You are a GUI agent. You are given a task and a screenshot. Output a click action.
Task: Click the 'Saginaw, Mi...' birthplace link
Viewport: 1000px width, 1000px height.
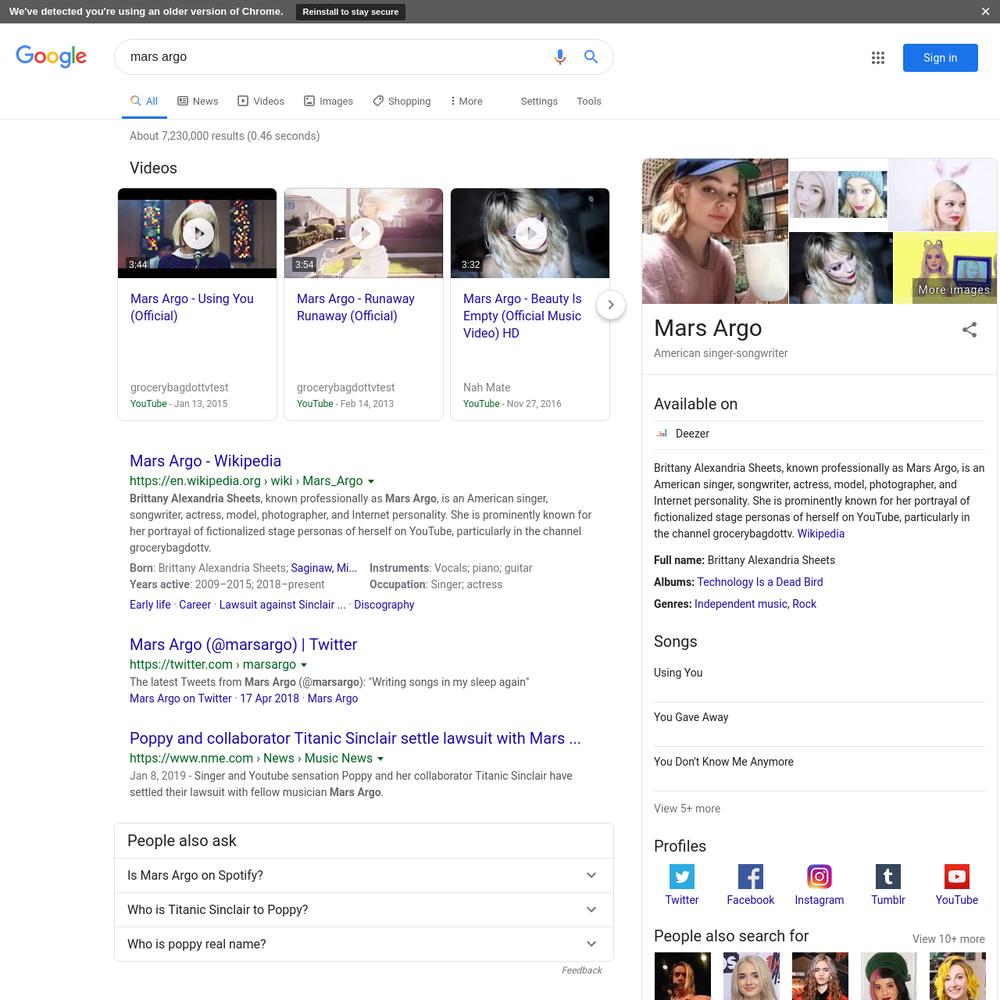pyautogui.click(x=324, y=568)
